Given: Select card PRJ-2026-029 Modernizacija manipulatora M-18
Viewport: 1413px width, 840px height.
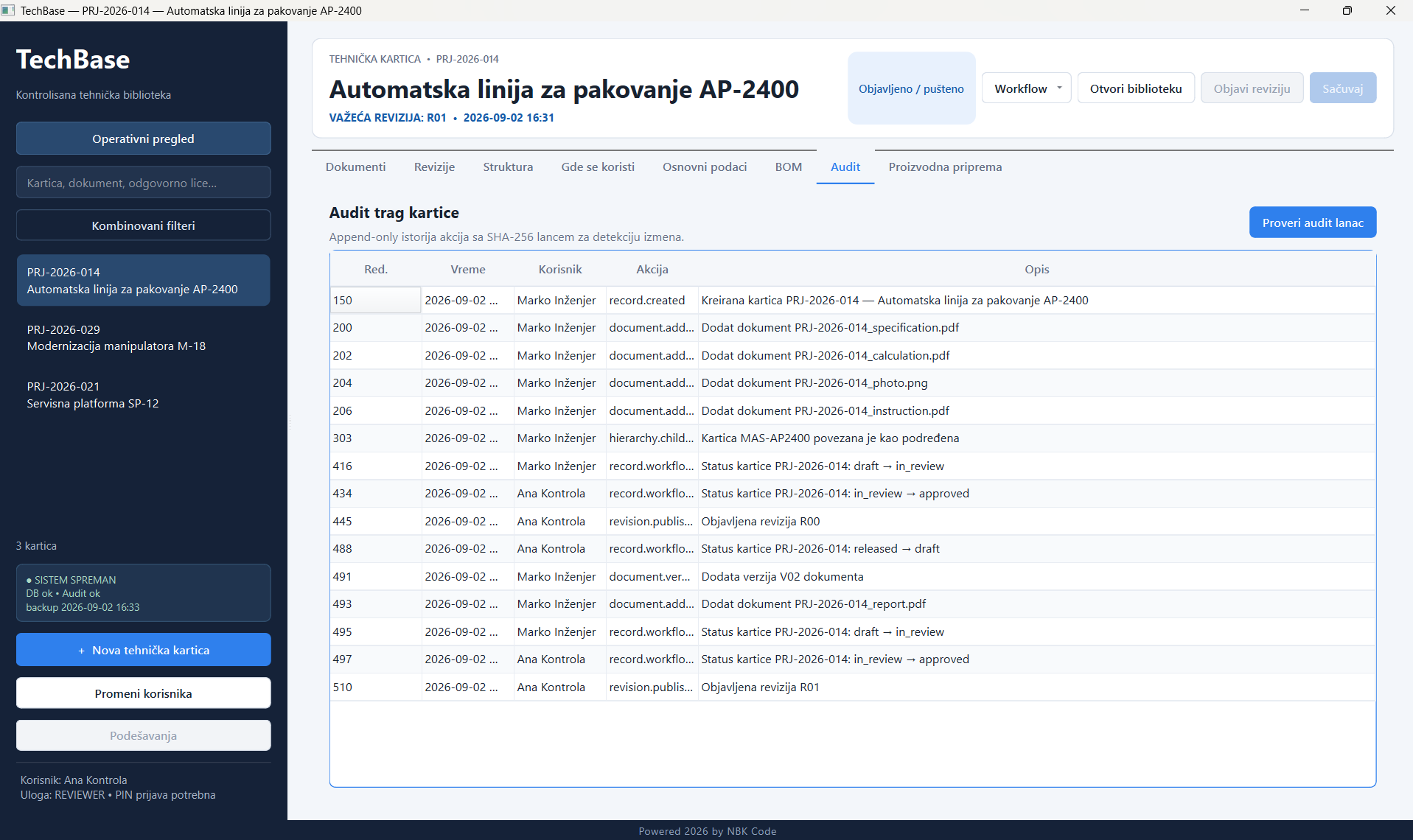Looking at the screenshot, I should point(143,337).
